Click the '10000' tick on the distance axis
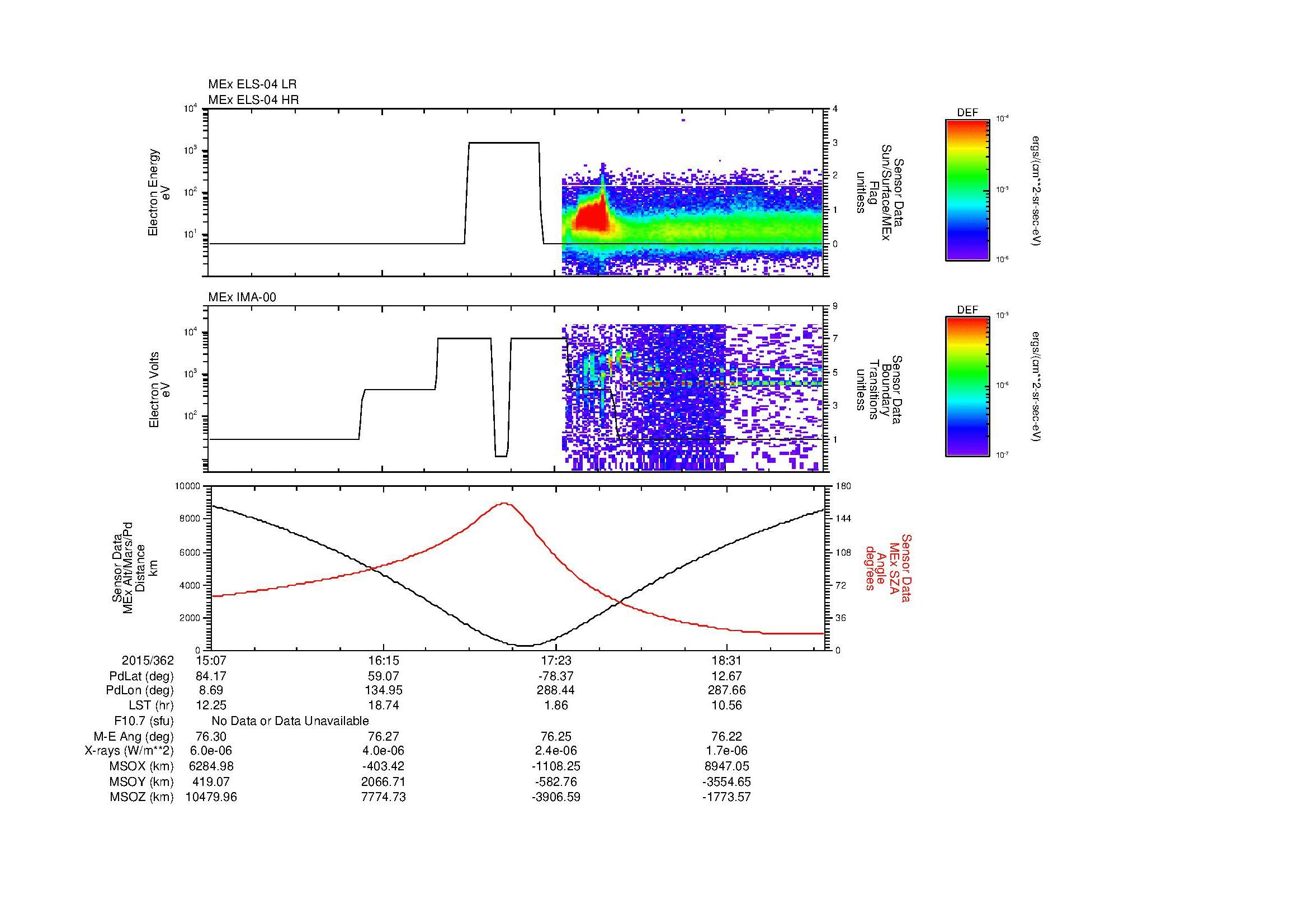 tap(188, 486)
